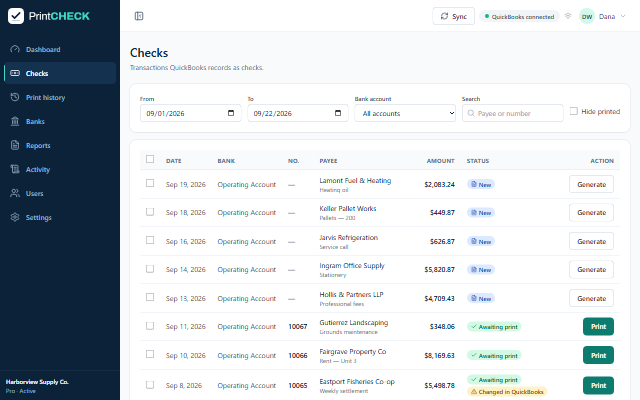Select the Sep 14, 2026 check row checkbox

tap(150, 269)
